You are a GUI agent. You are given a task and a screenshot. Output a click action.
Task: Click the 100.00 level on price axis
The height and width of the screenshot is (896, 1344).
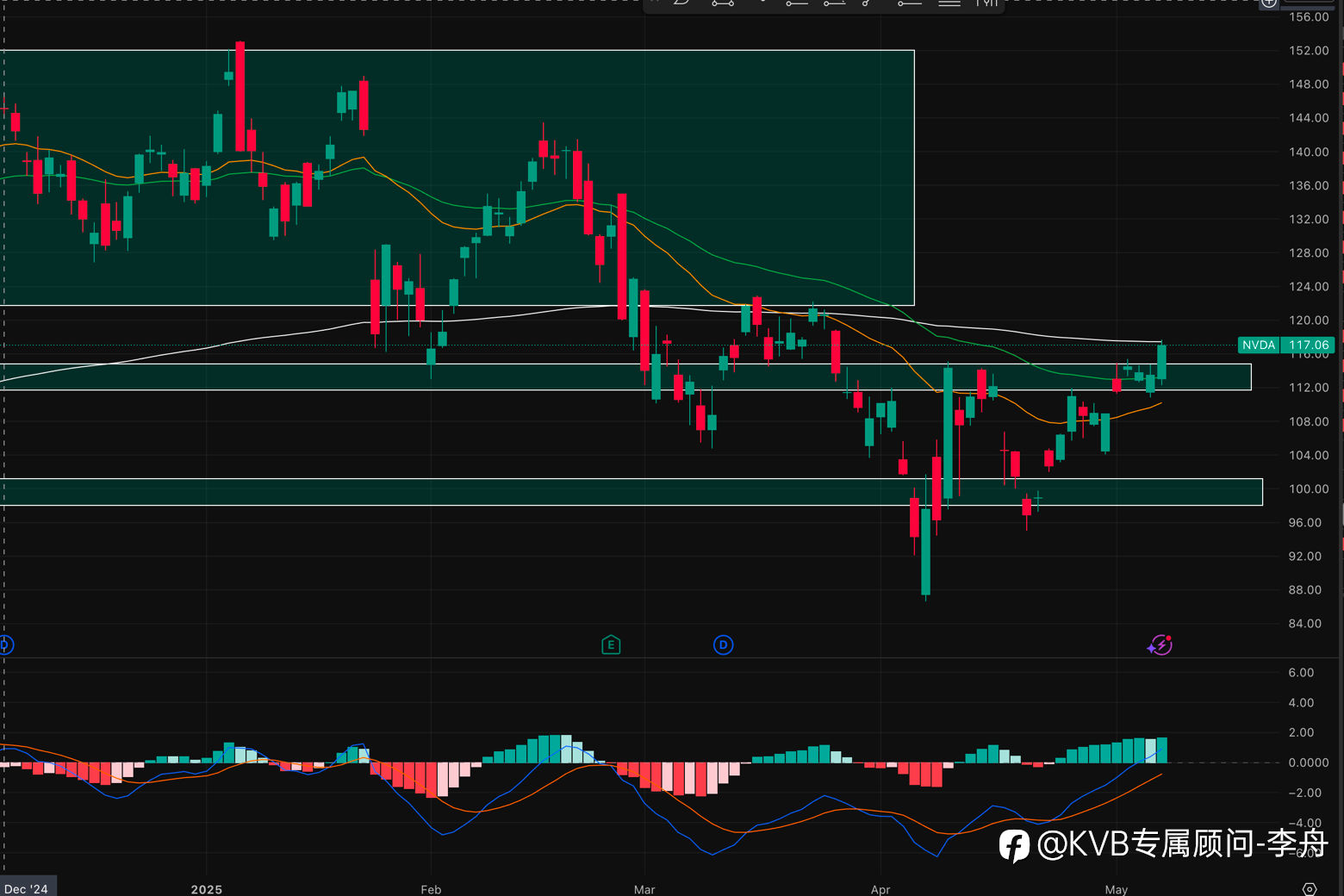(1309, 488)
